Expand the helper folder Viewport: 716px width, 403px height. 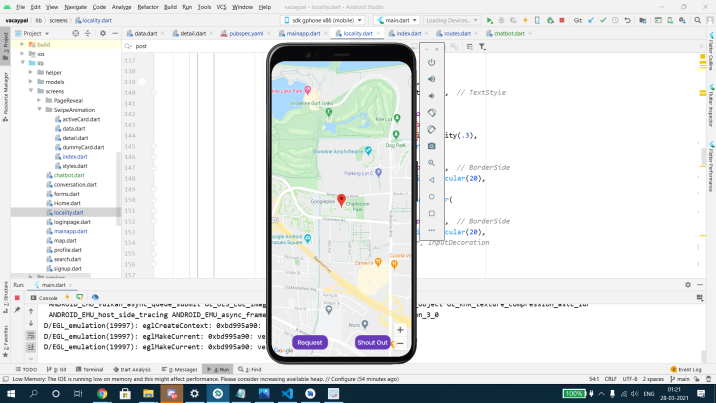[x=31, y=73]
